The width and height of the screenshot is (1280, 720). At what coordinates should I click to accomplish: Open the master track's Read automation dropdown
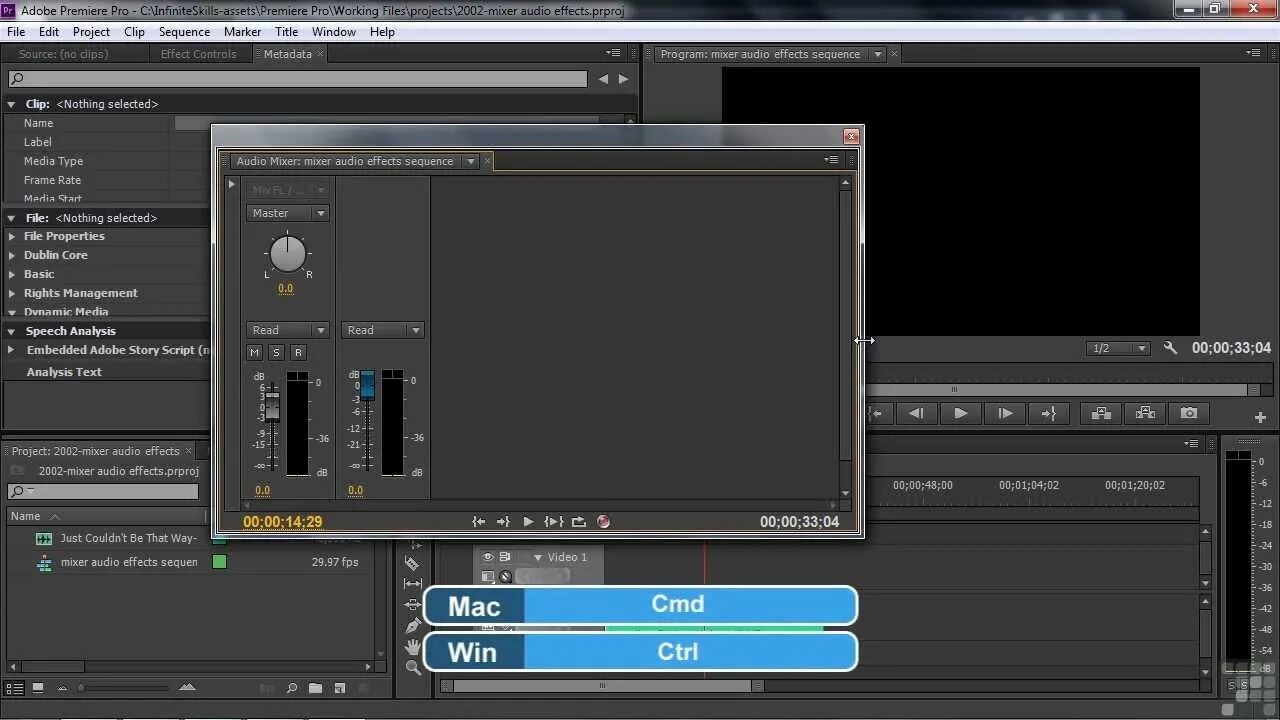point(383,330)
